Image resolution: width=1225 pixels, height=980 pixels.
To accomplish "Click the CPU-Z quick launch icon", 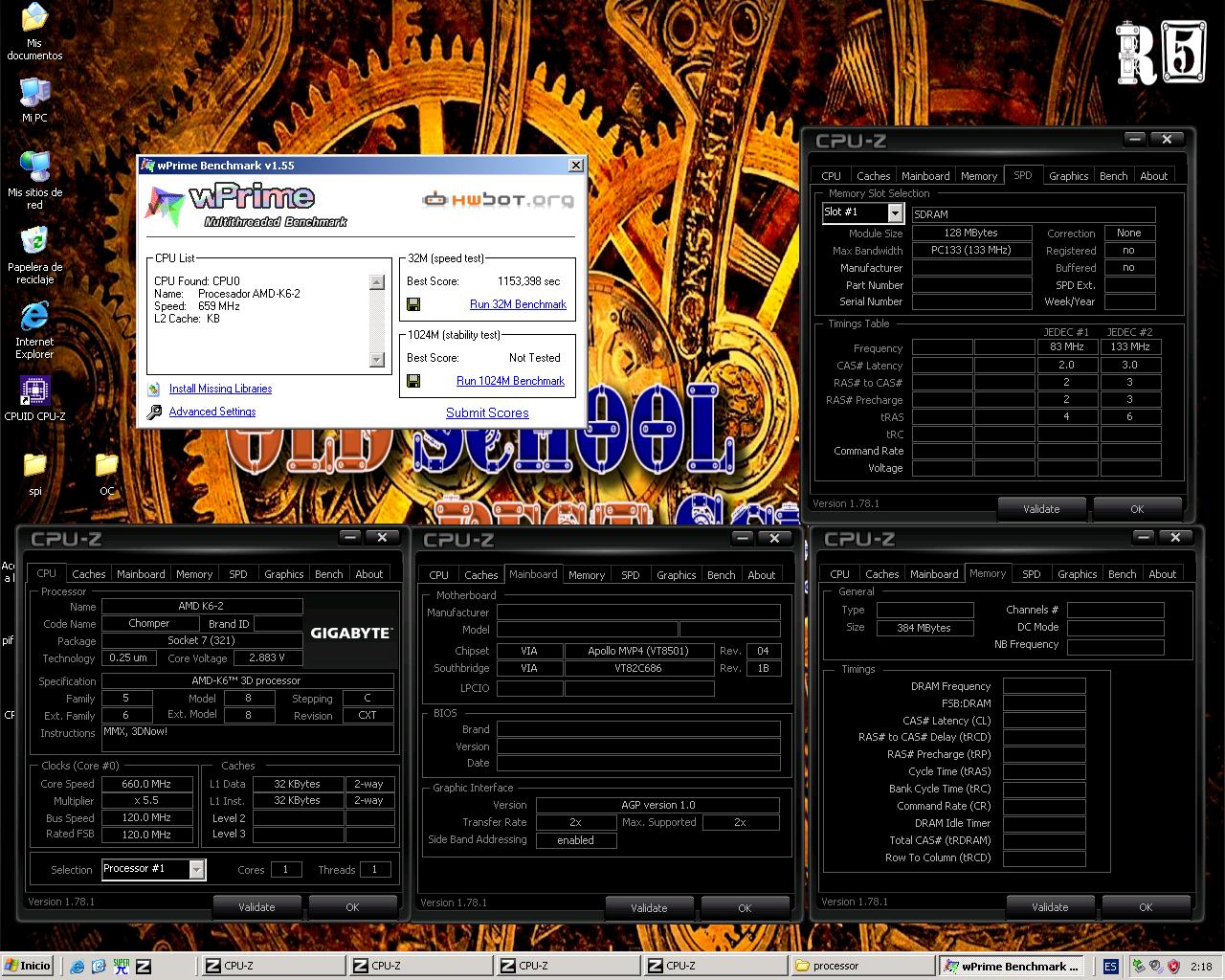I will click(144, 967).
